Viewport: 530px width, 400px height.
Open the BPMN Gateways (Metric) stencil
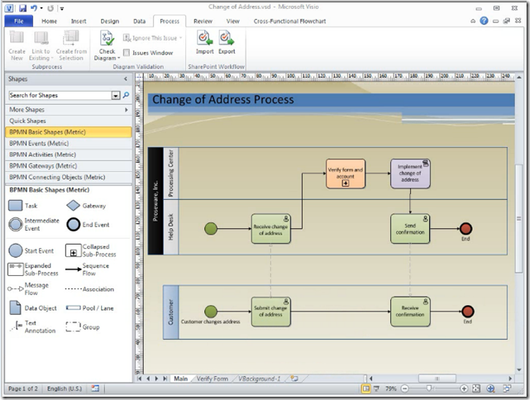click(x=69, y=166)
